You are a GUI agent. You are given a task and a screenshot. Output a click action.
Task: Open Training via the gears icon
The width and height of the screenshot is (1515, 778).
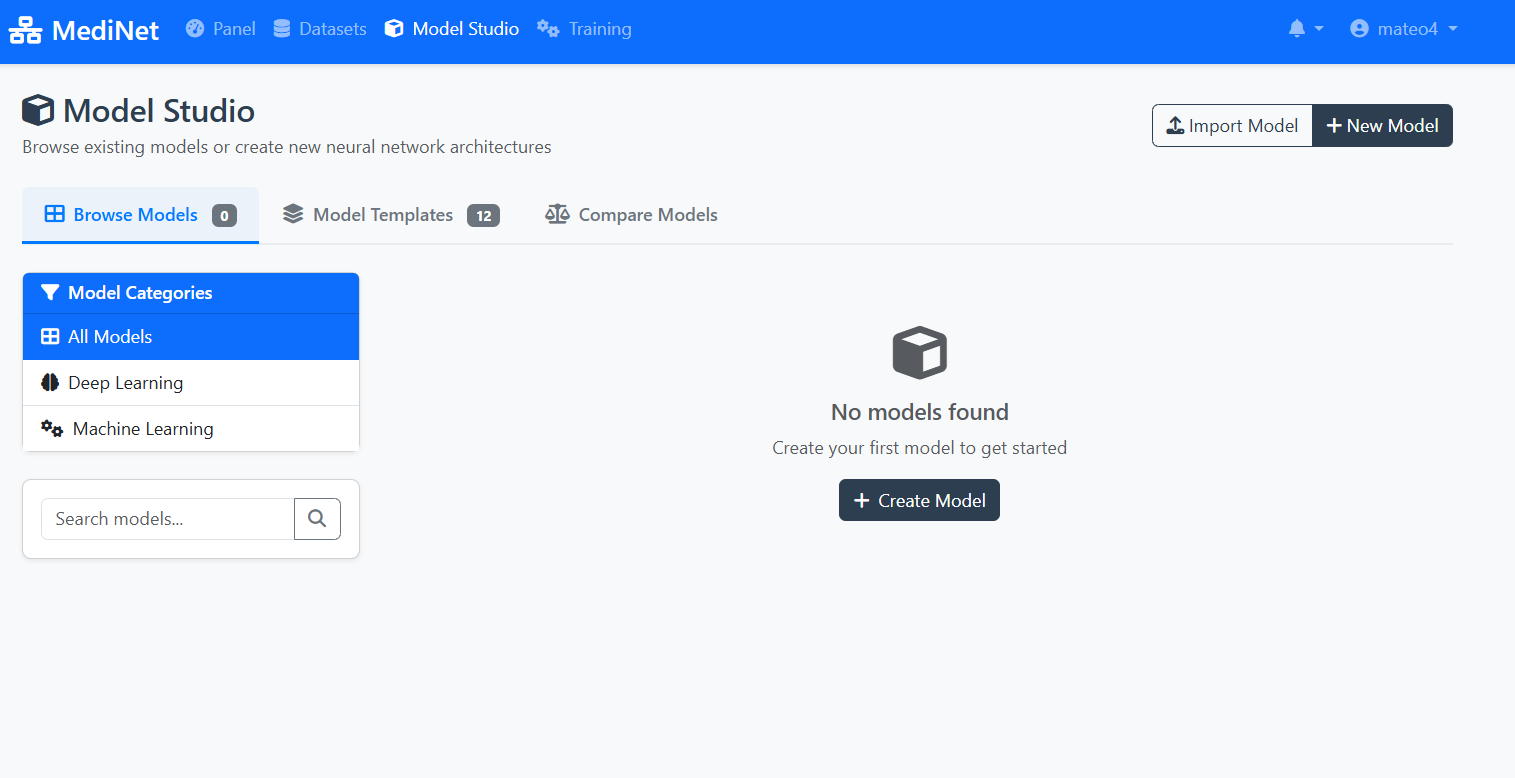[547, 29]
